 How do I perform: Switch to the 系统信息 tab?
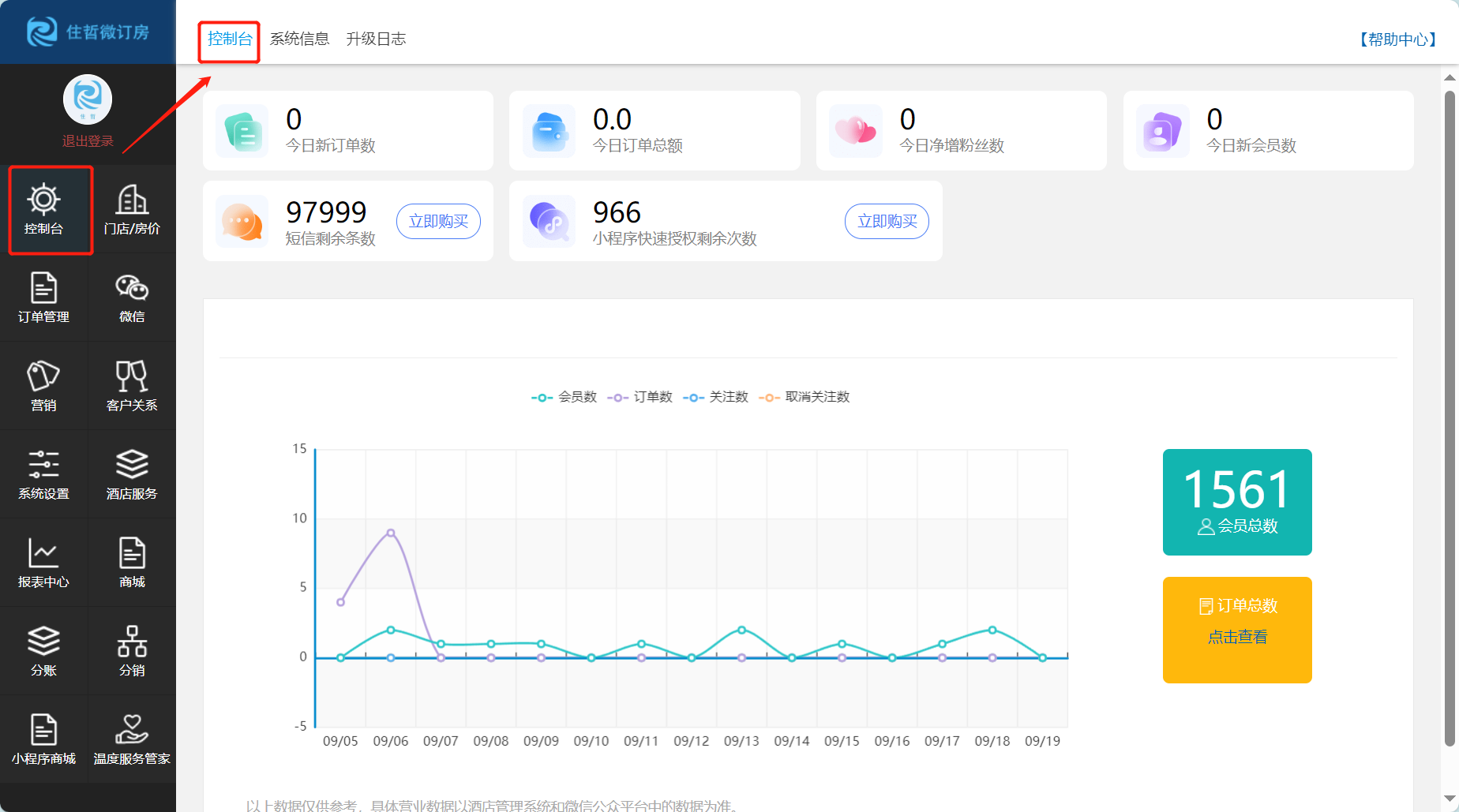[299, 39]
